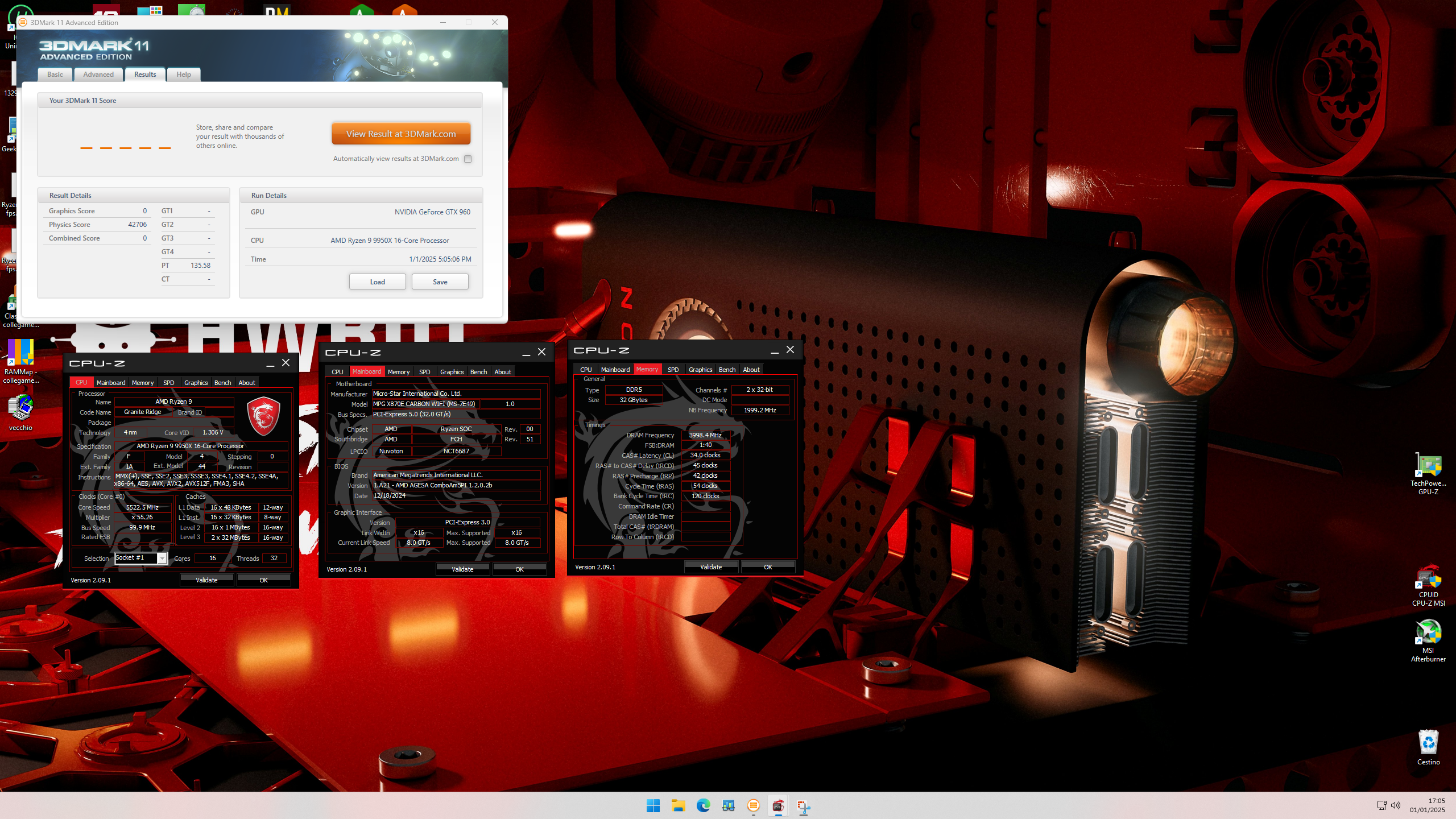Screen dimensions: 1456x819
Task: Open CPUID CPU-Z MSI desktop shortcut
Action: pyautogui.click(x=1428, y=585)
